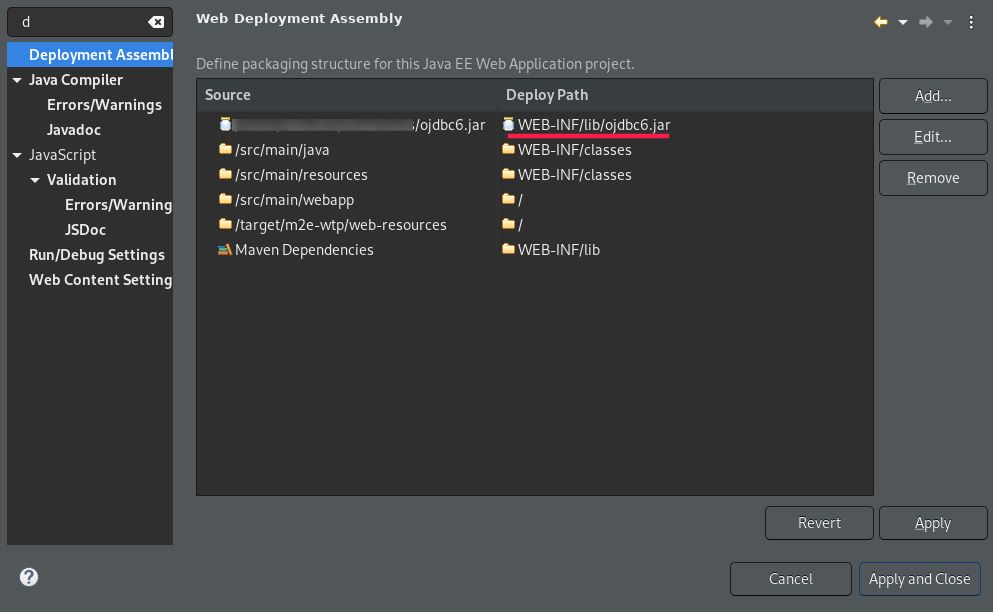993x612 pixels.
Task: Collapse the Validation tree node
Action: point(35,180)
